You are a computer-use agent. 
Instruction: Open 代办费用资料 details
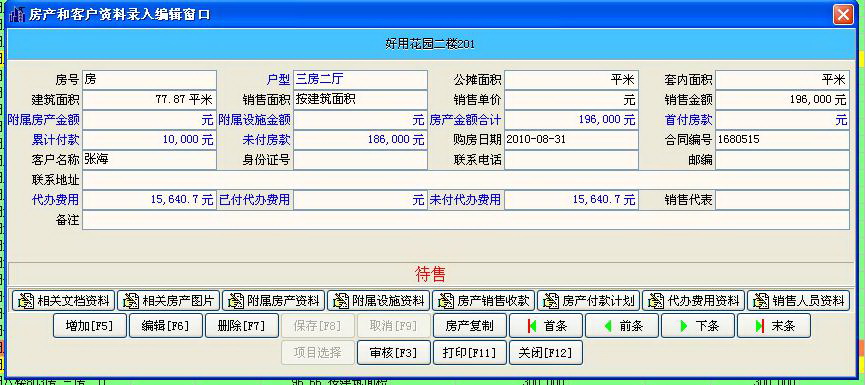pos(693,301)
